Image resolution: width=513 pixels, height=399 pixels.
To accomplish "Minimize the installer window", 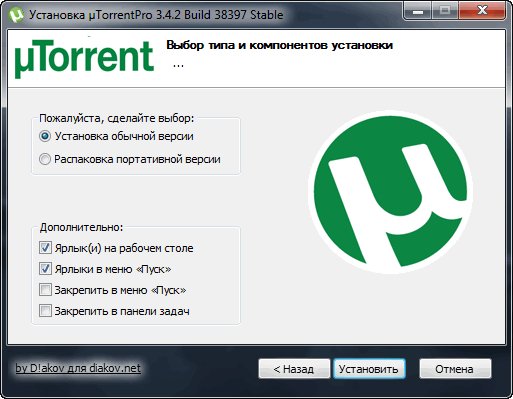I will tap(418, 12).
